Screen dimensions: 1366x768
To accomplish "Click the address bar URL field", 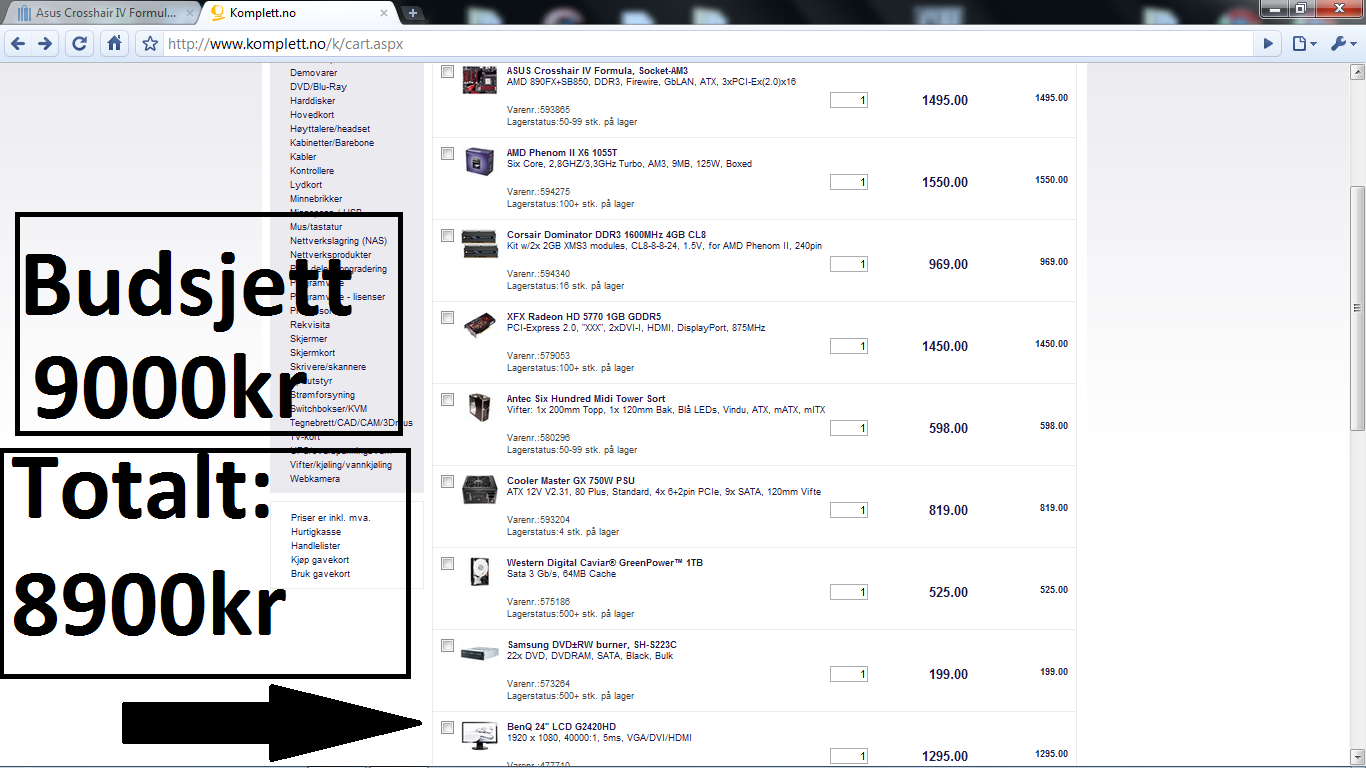I will coord(708,44).
